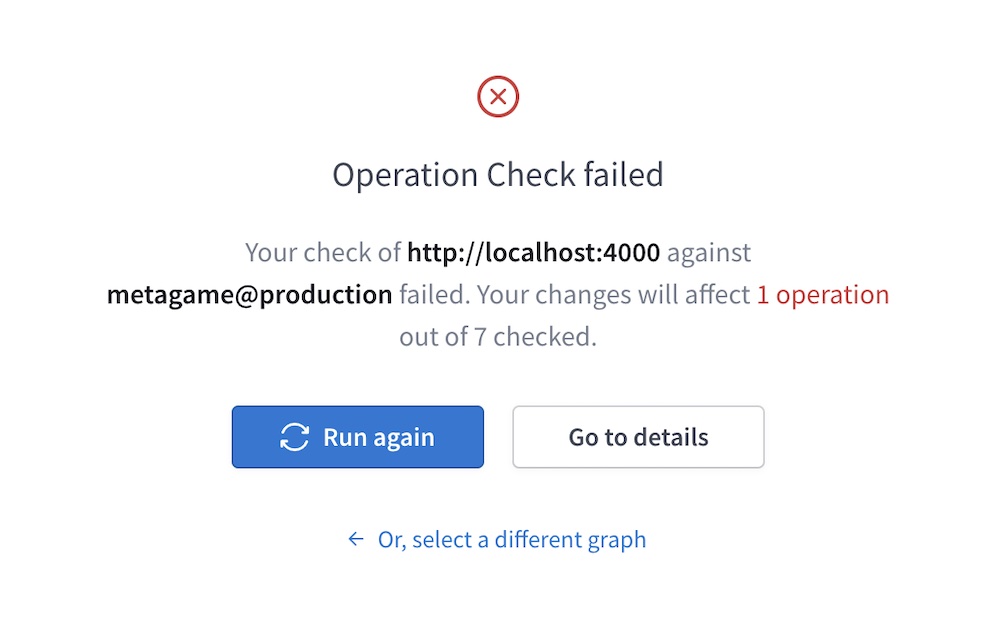Select the metagame@production variant name
The height and width of the screenshot is (630, 1000).
point(248,294)
